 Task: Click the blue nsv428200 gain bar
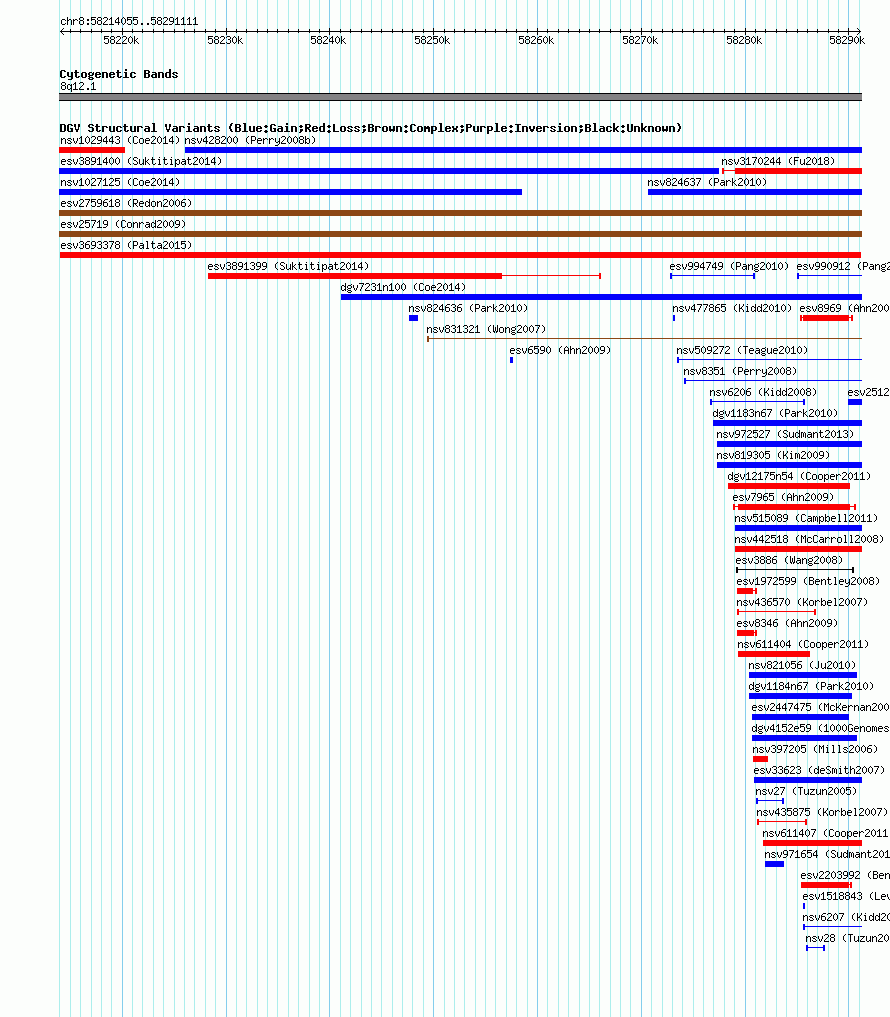523,150
